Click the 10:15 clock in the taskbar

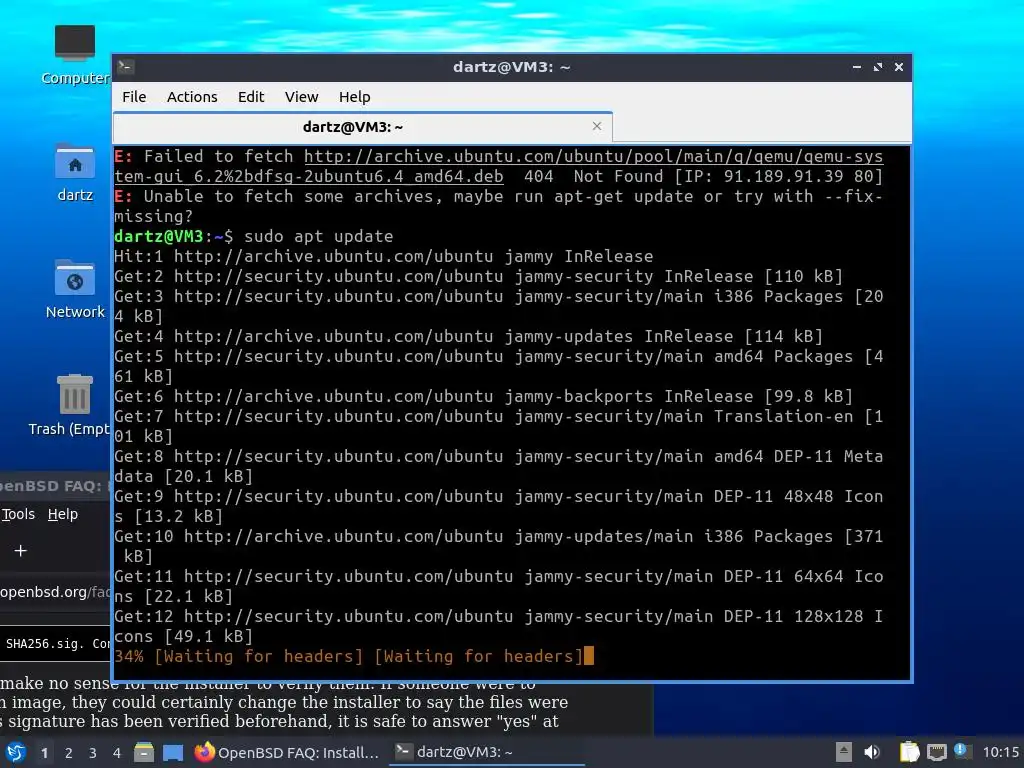1000,752
